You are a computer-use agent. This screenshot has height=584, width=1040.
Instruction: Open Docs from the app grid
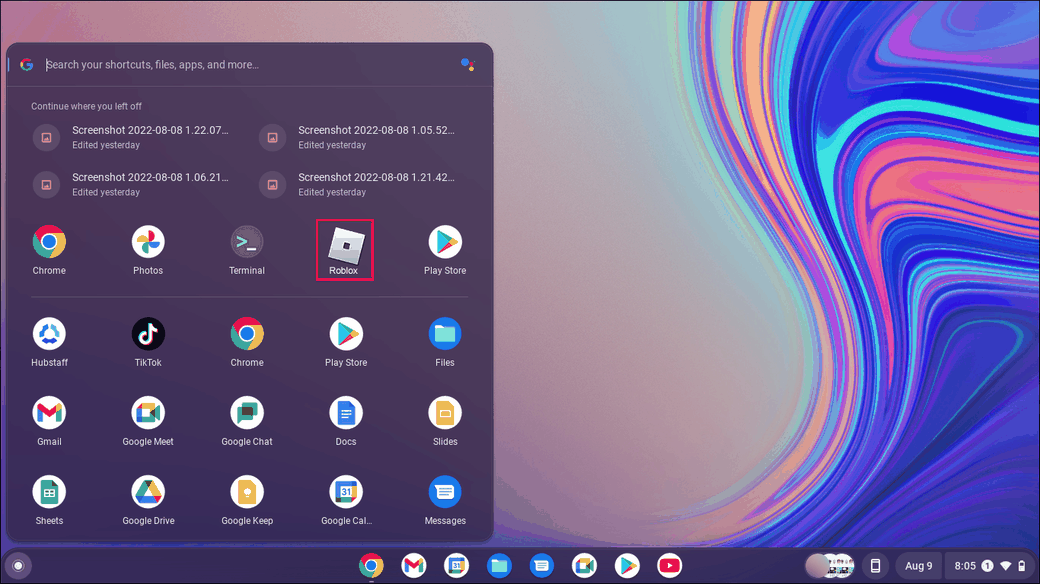pos(346,414)
